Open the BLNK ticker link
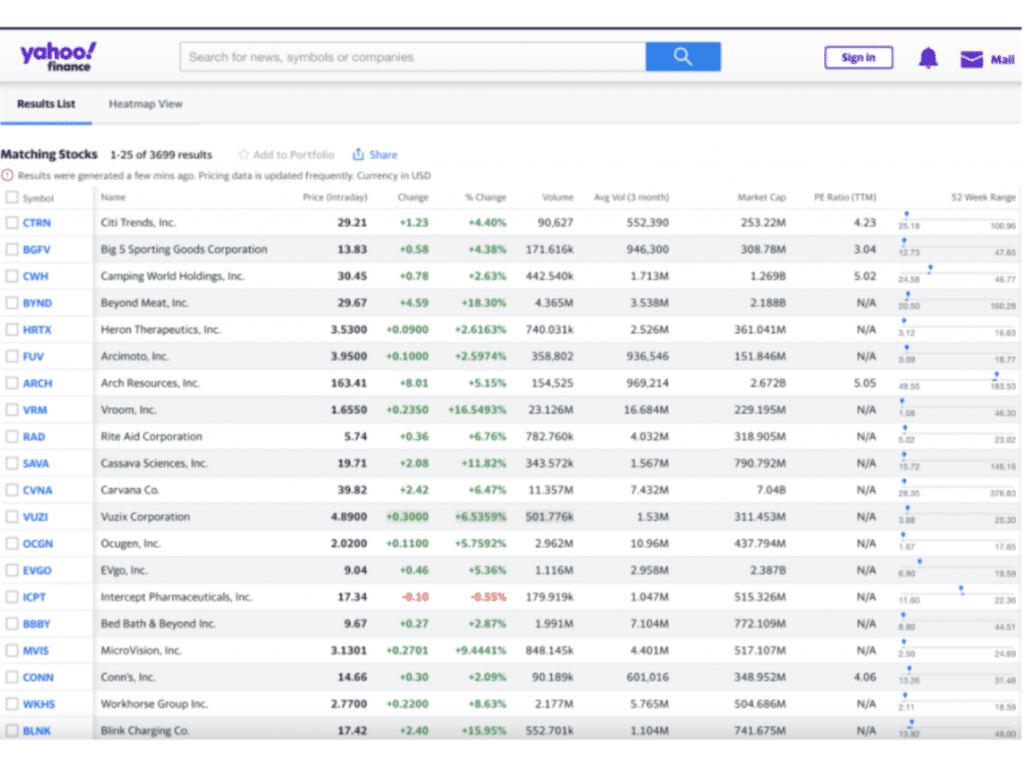Viewport: 1024px width, 764px height. (x=37, y=731)
